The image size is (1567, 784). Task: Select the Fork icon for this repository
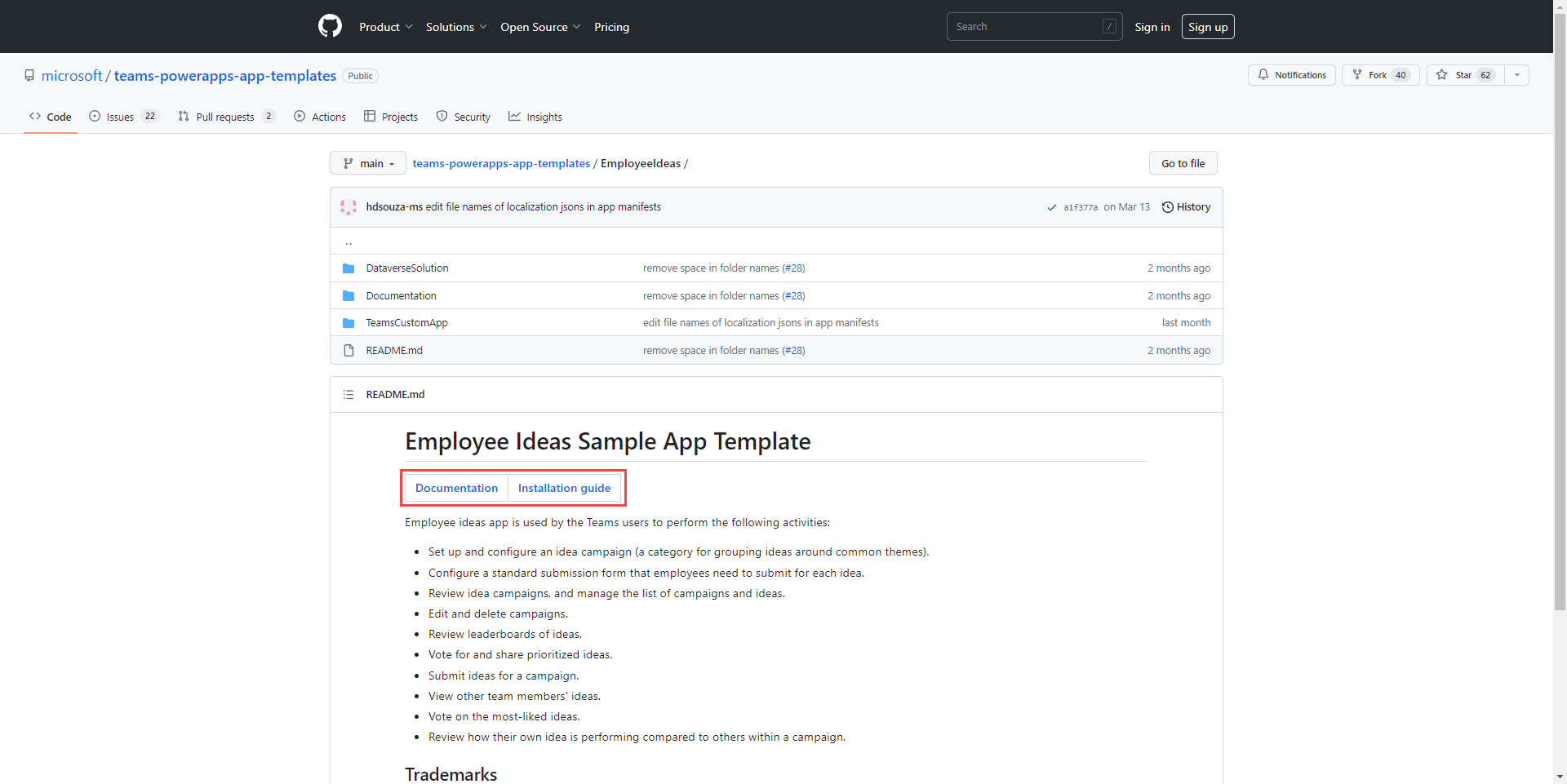[1356, 75]
